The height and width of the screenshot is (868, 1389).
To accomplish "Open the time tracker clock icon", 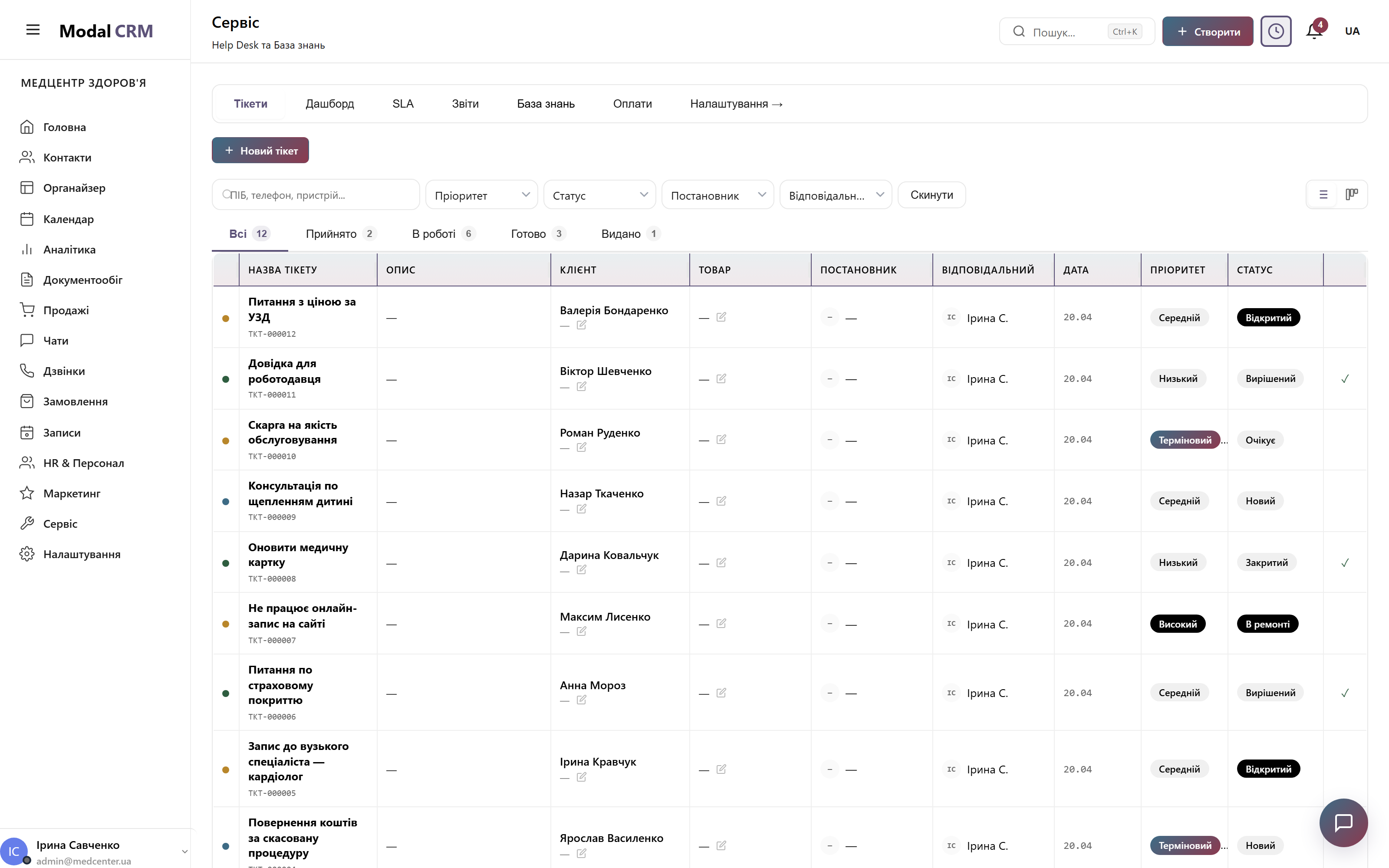I will 1275,31.
